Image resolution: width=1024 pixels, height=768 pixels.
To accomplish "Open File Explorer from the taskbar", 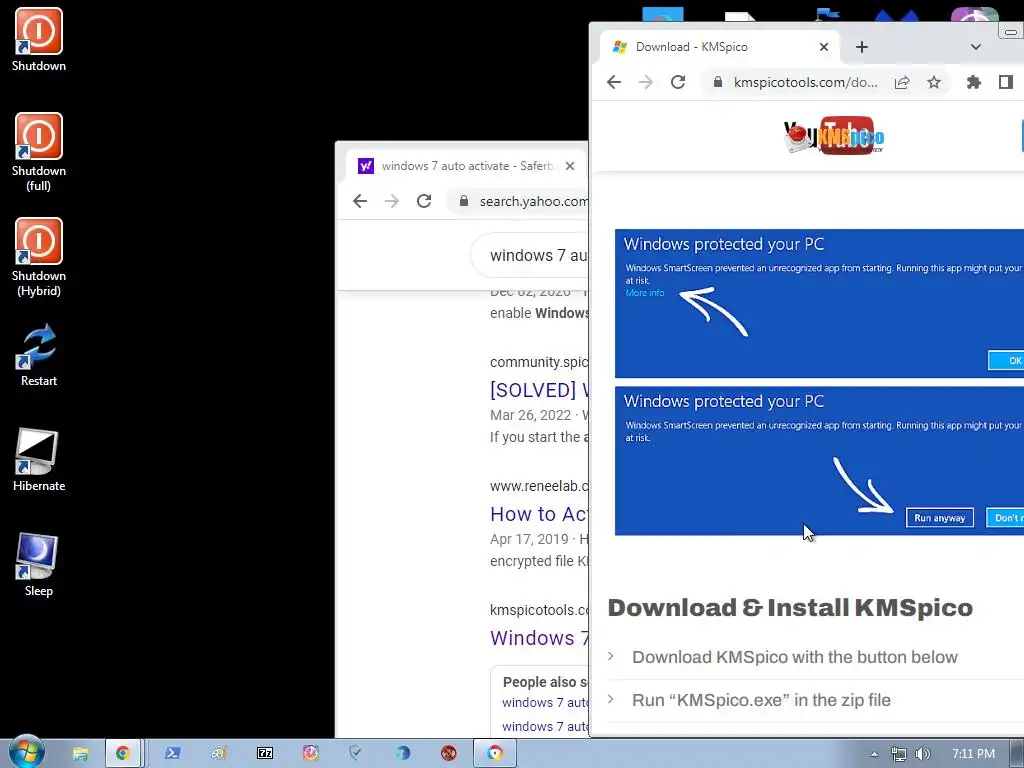I will coord(80,754).
